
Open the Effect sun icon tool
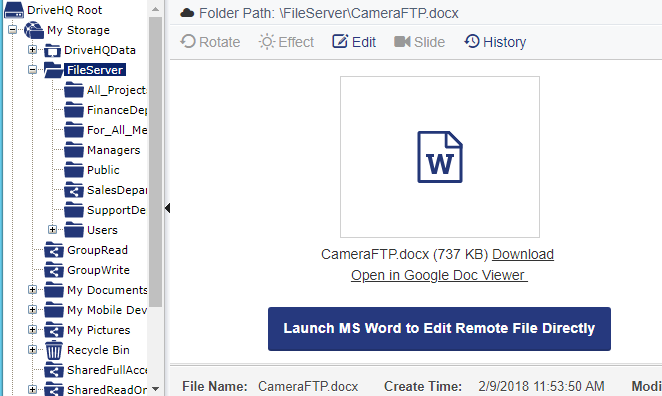(x=266, y=42)
